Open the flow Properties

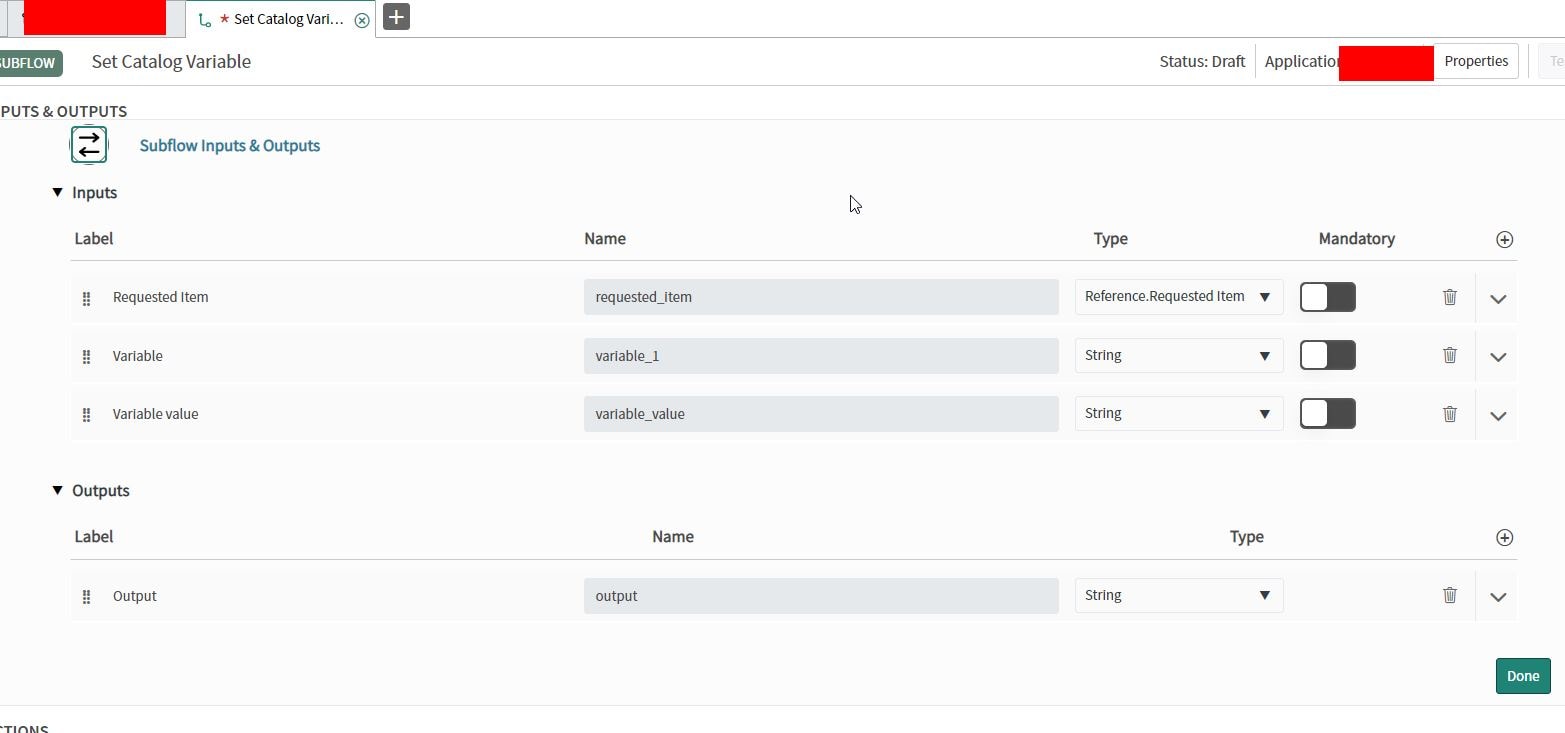click(1475, 61)
